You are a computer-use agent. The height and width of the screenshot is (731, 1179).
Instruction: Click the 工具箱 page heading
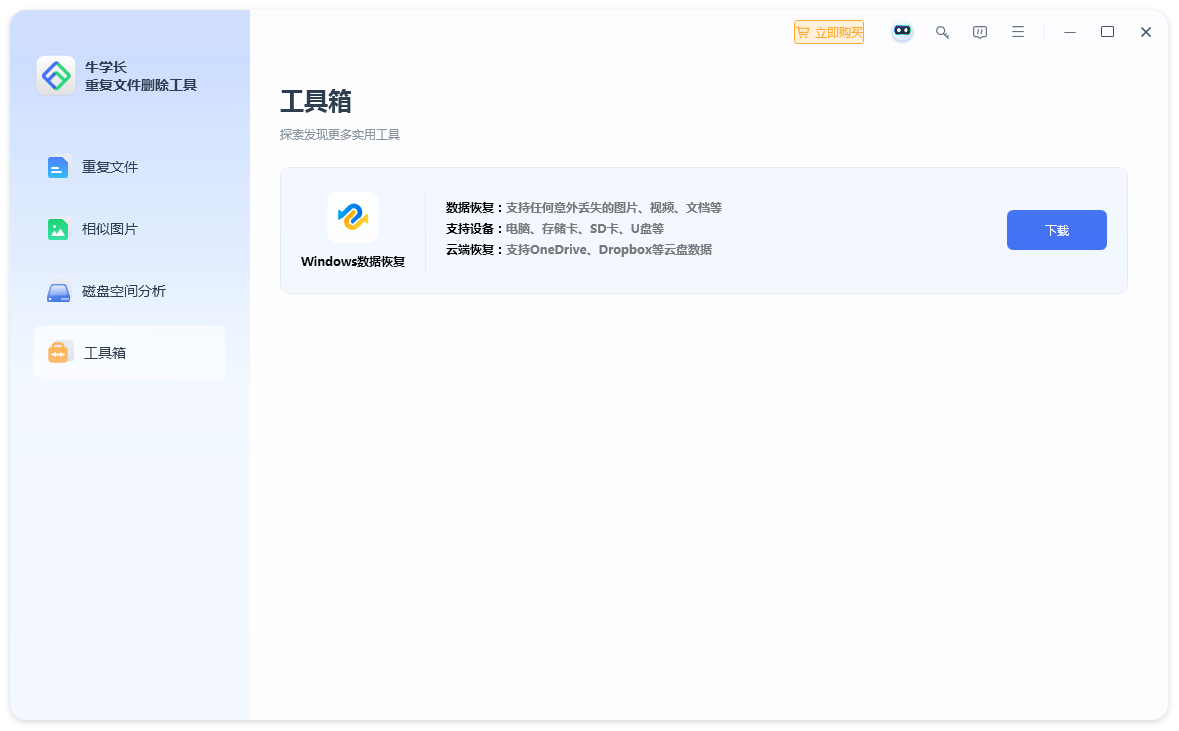316,102
